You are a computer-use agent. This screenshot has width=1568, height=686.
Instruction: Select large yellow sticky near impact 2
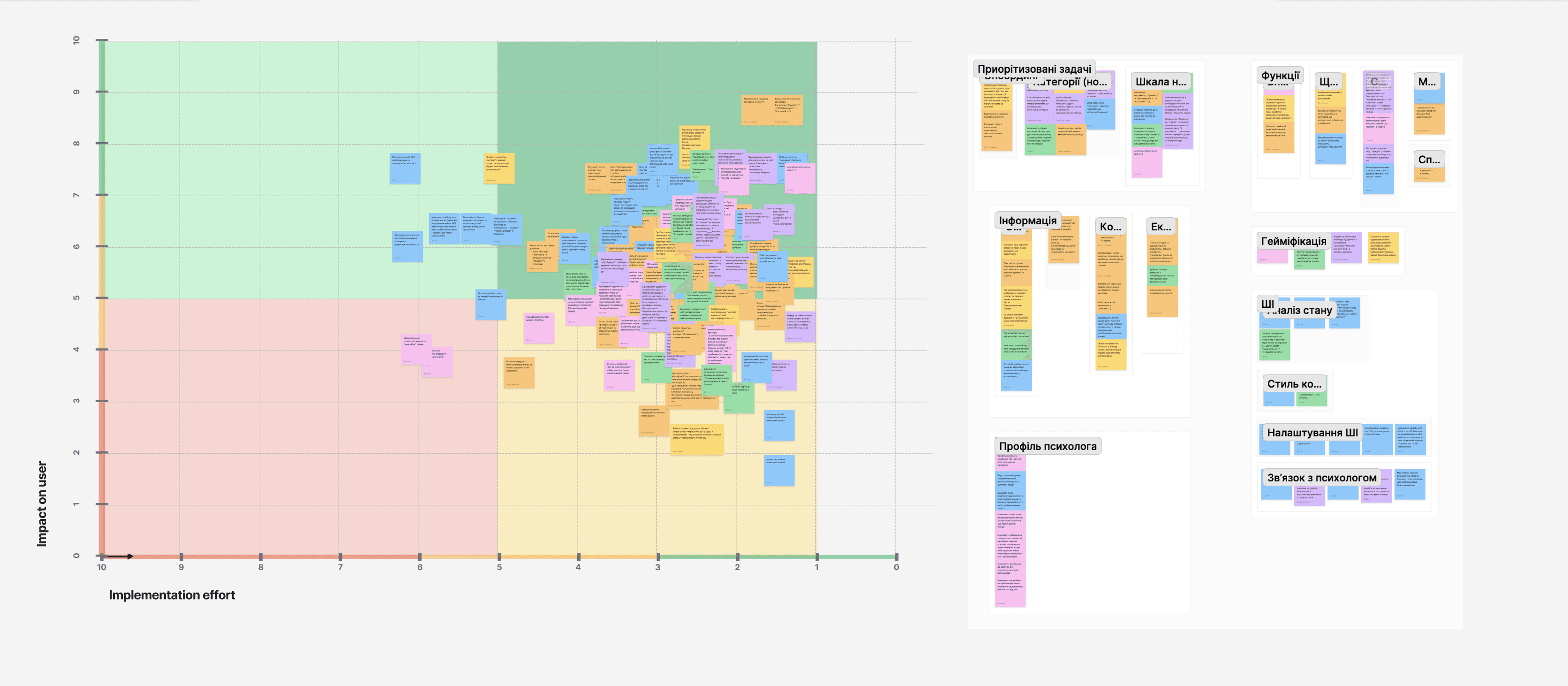point(697,440)
